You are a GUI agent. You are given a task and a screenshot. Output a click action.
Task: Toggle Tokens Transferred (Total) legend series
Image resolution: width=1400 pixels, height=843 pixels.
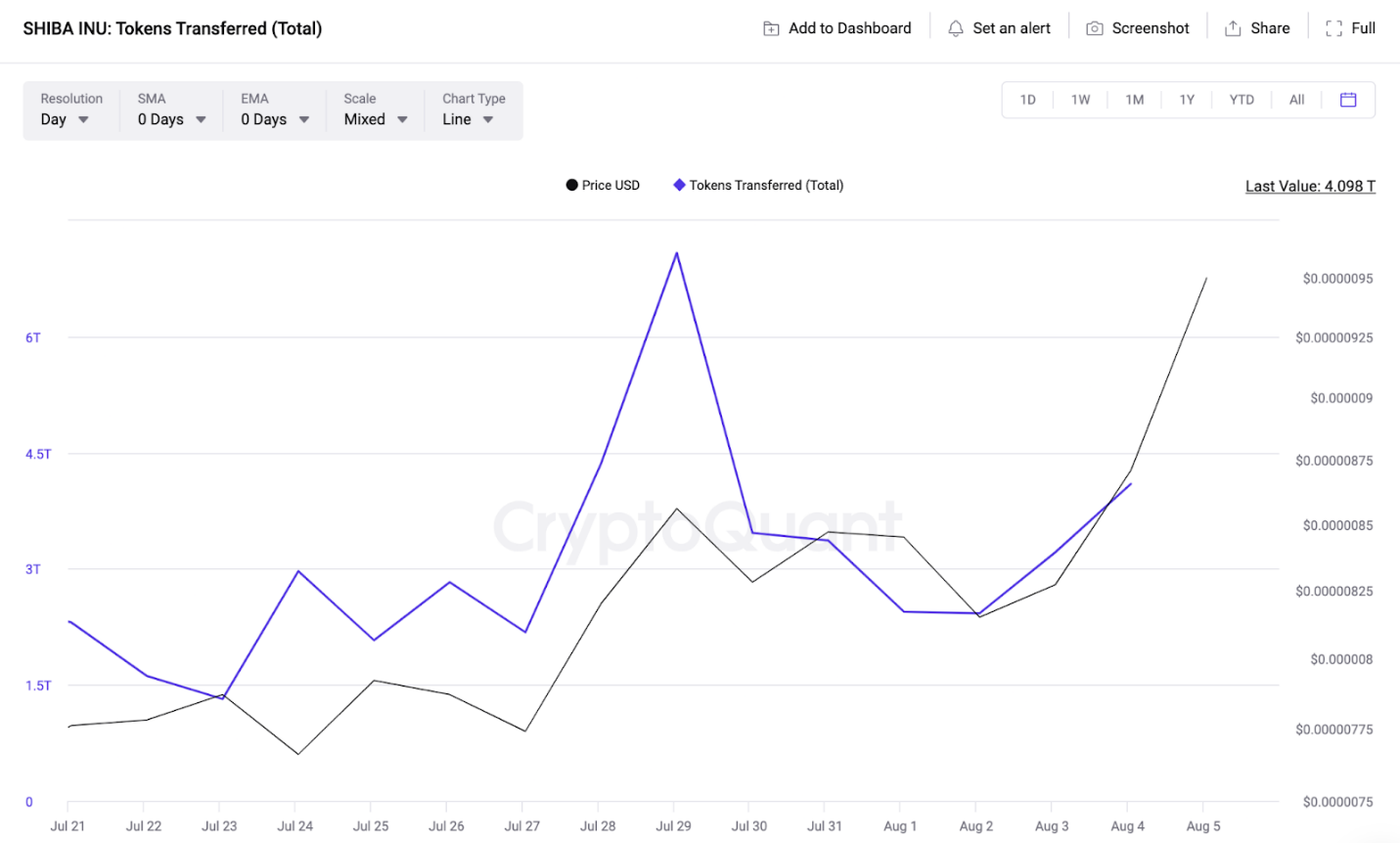[x=758, y=185]
